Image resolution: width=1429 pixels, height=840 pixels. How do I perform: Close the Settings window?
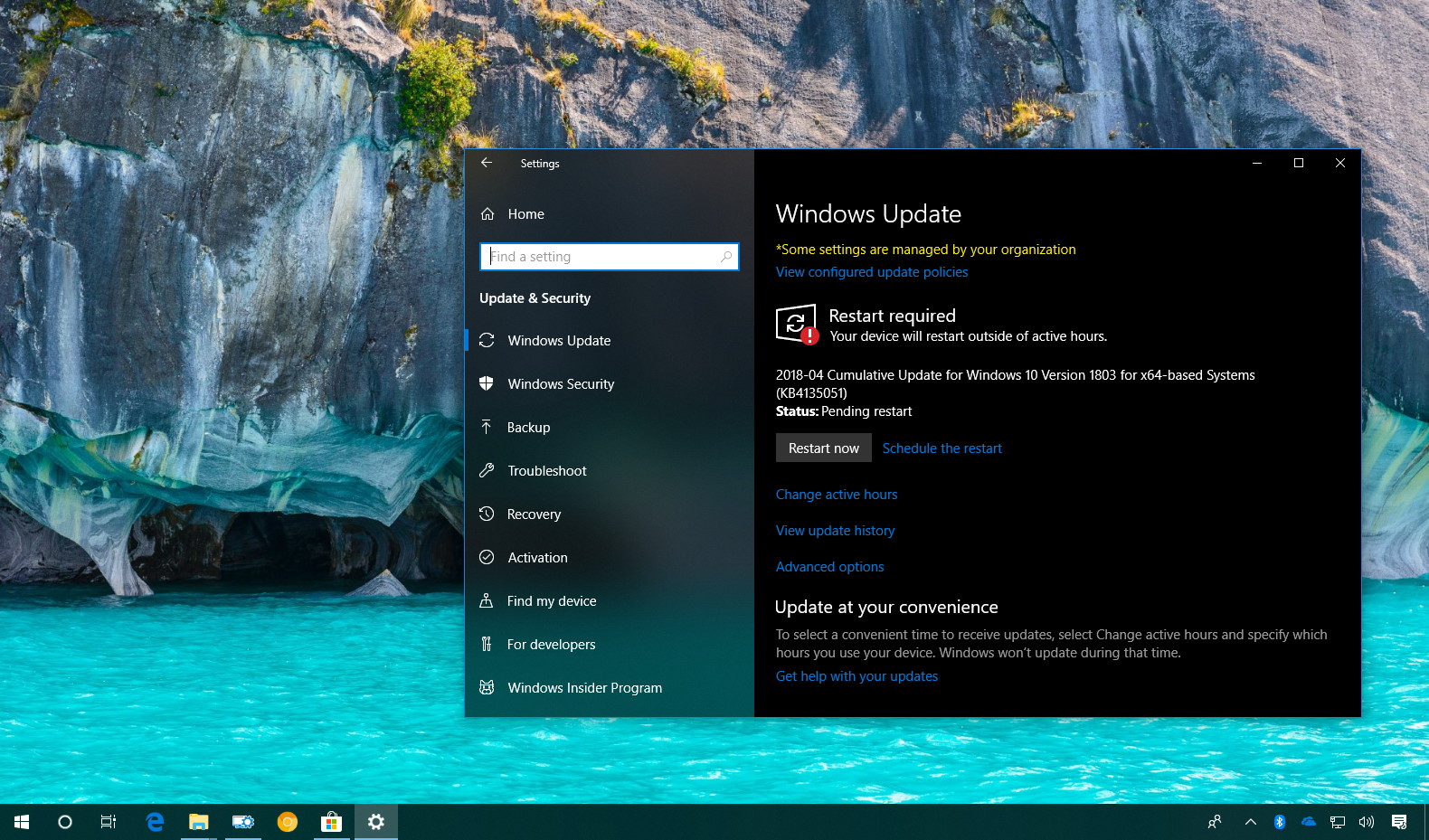coord(1340,163)
